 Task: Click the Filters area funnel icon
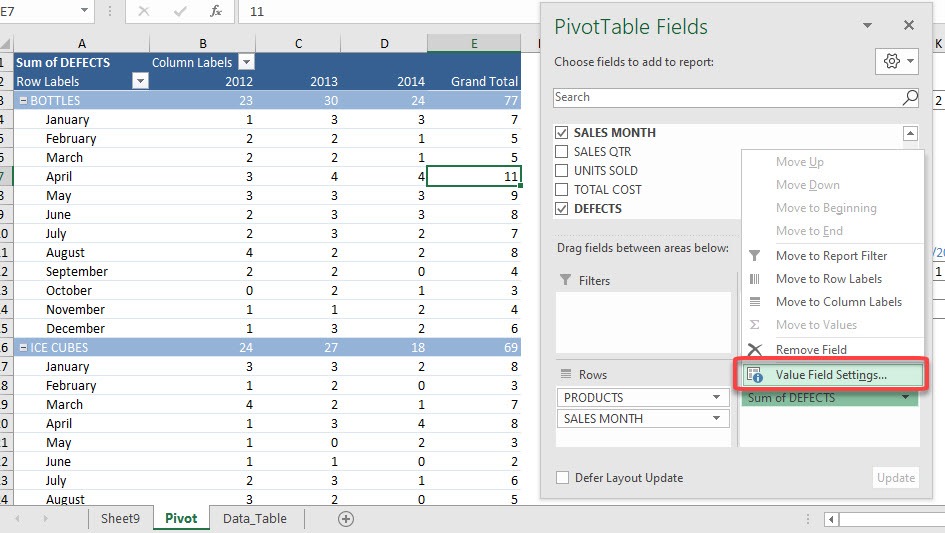565,280
